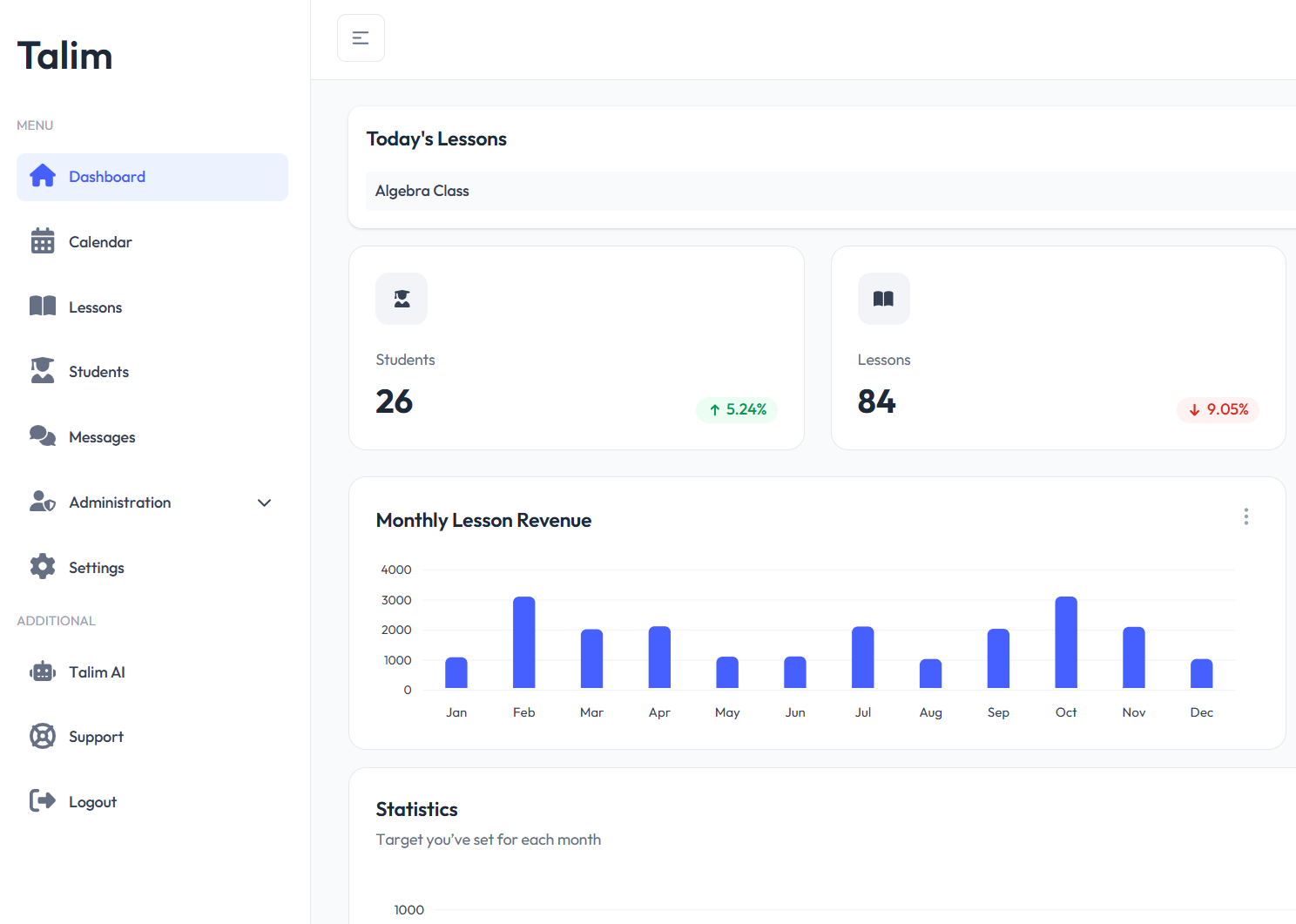Image resolution: width=1296 pixels, height=924 pixels.
Task: Click the Talim logo heading
Action: click(64, 55)
